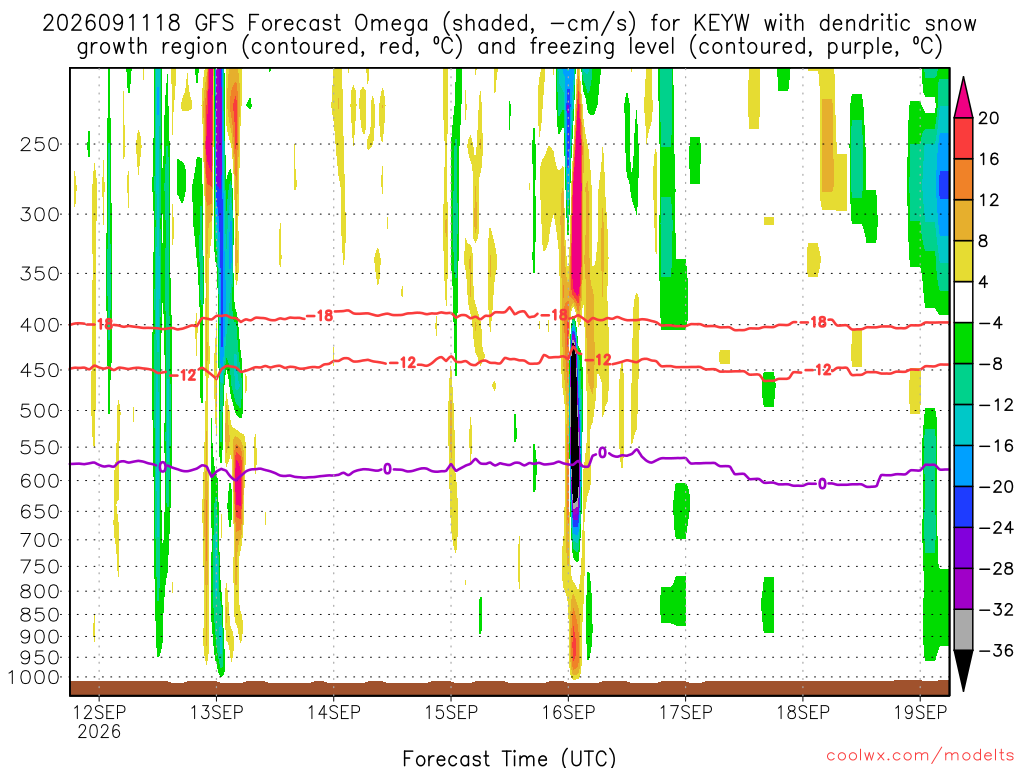Click the 19SEP time axis label
Screen dimensions: 1024x768
tap(921, 712)
